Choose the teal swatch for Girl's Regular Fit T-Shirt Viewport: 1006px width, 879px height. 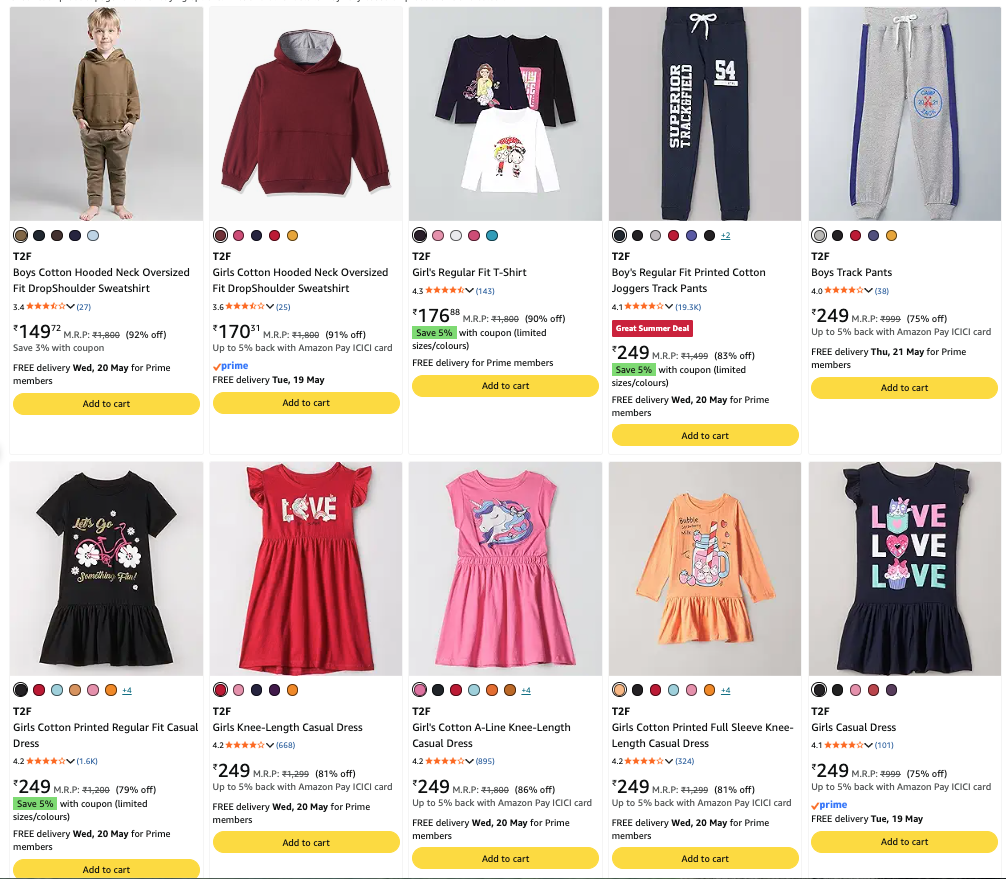click(492, 235)
